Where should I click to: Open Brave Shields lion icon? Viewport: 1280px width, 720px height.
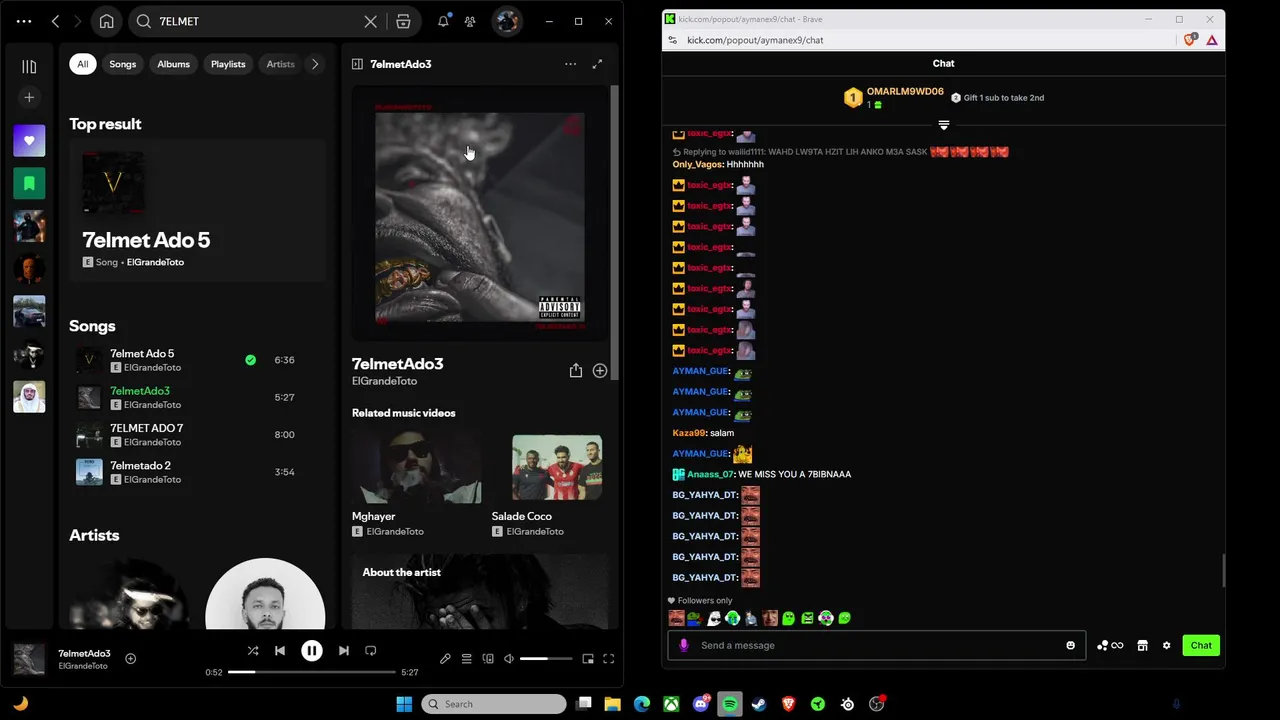click(x=1189, y=40)
